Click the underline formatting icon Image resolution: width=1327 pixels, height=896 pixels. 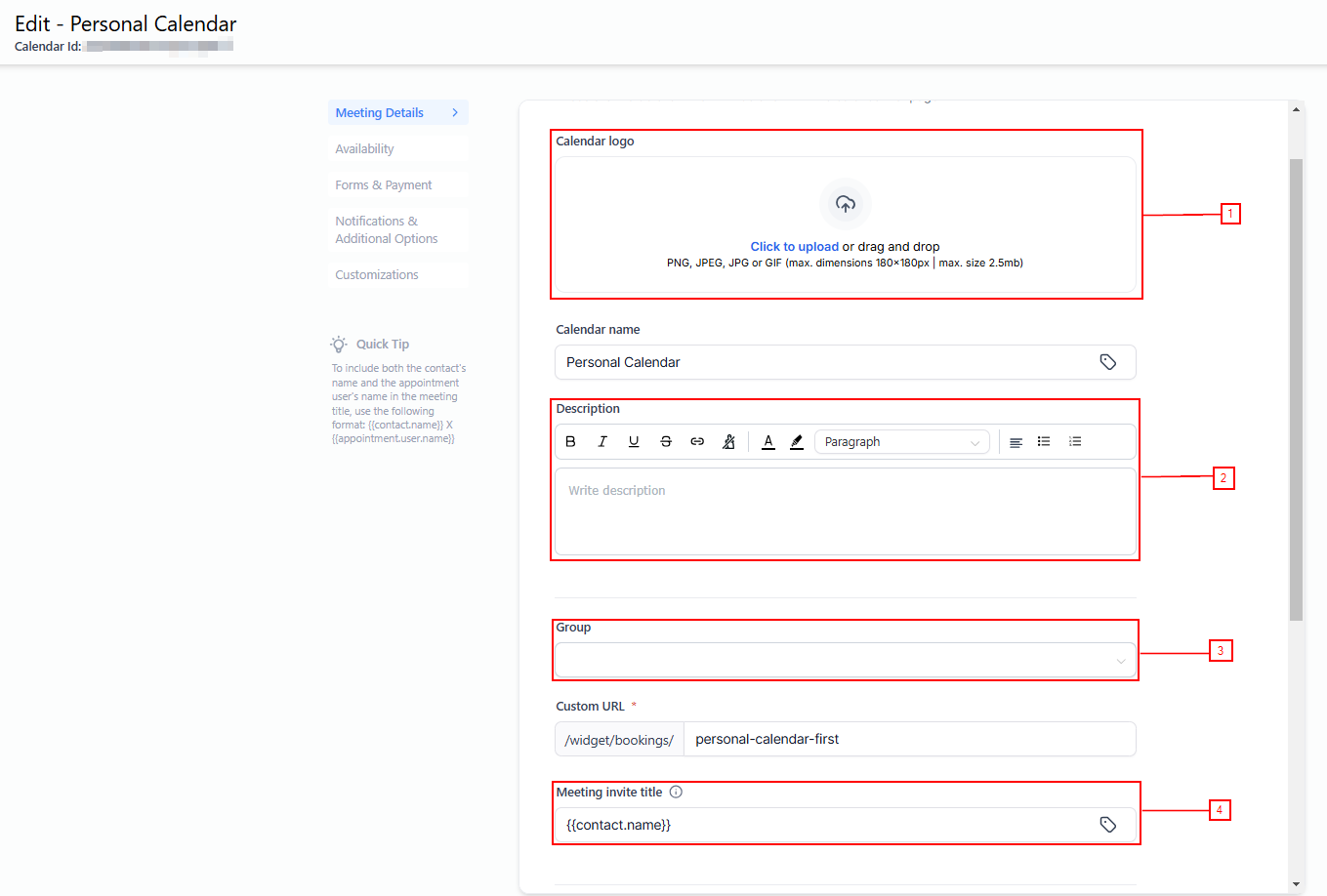634,442
